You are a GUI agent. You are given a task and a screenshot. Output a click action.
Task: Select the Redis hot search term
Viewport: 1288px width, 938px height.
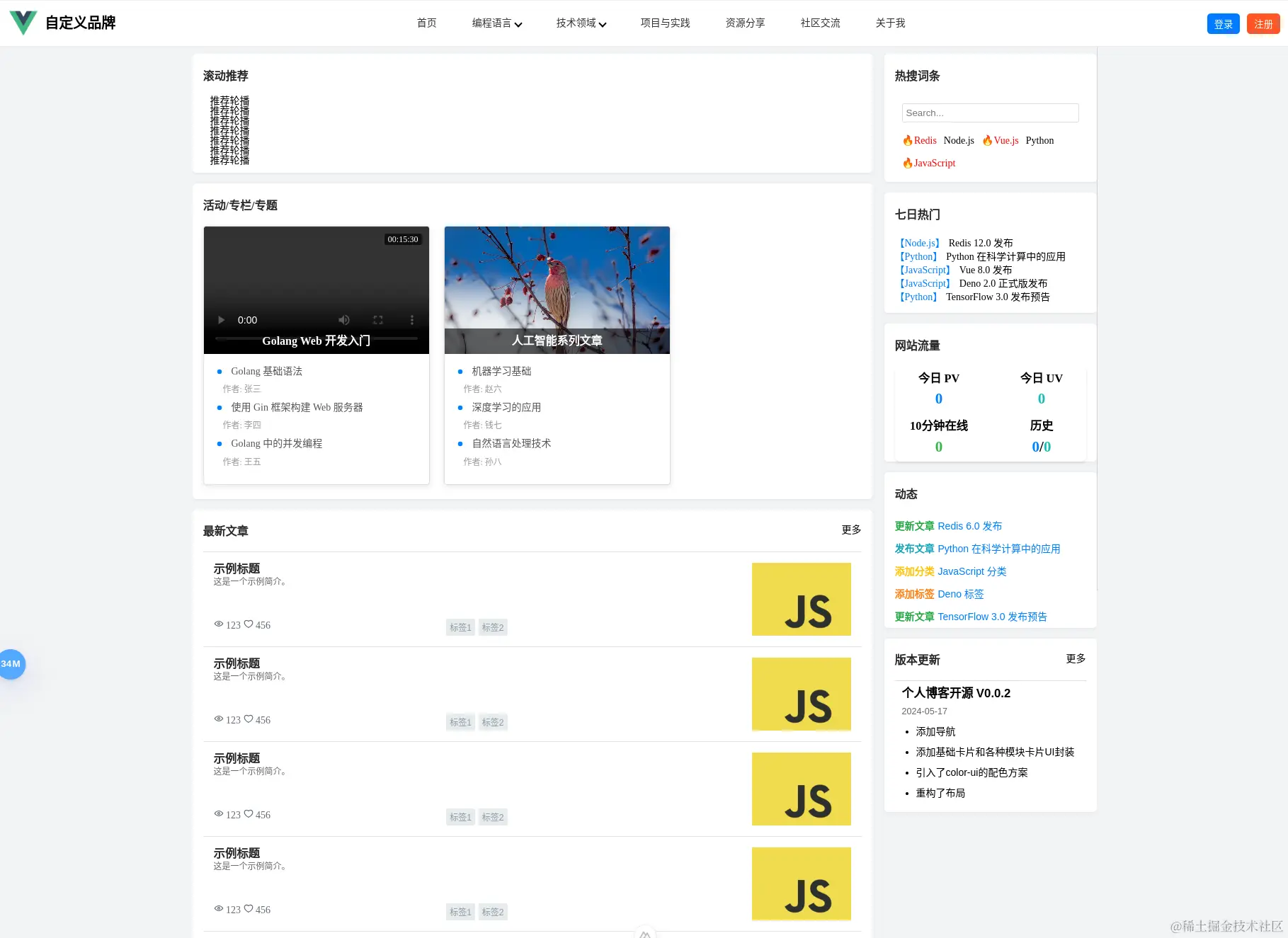click(x=925, y=140)
